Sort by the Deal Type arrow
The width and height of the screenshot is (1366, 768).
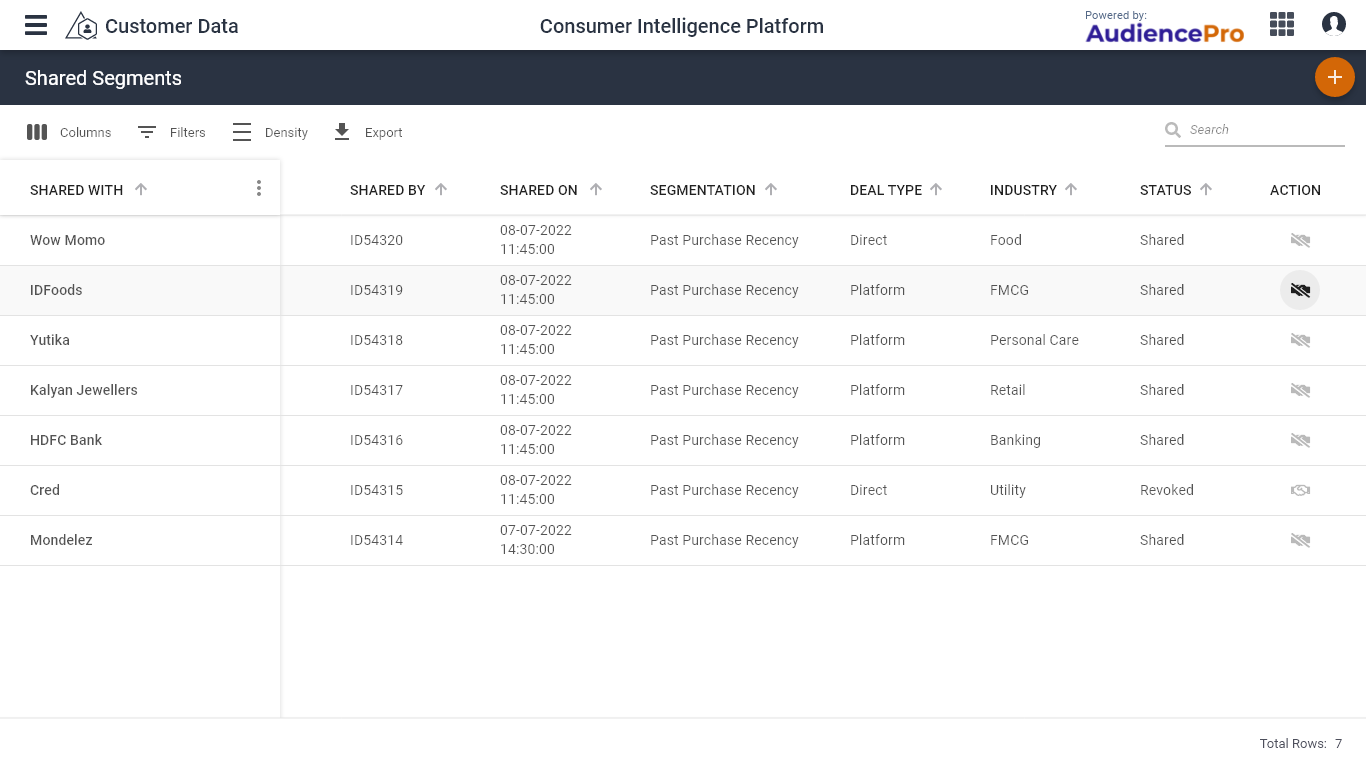[x=936, y=189]
